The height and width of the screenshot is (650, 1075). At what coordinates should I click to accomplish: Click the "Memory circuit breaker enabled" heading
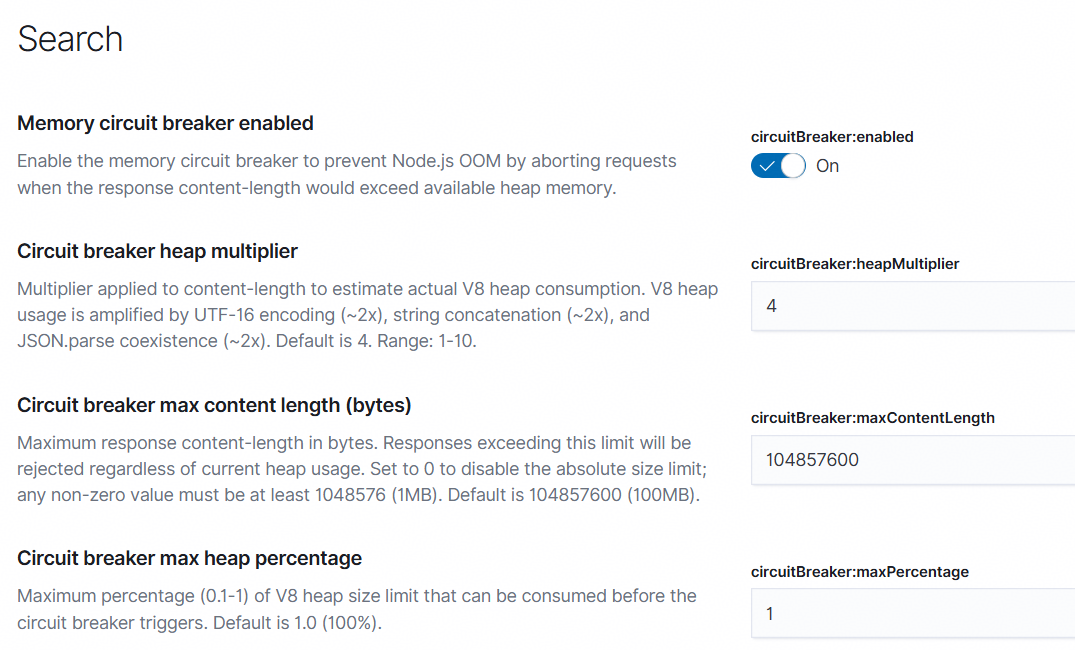[x=165, y=123]
